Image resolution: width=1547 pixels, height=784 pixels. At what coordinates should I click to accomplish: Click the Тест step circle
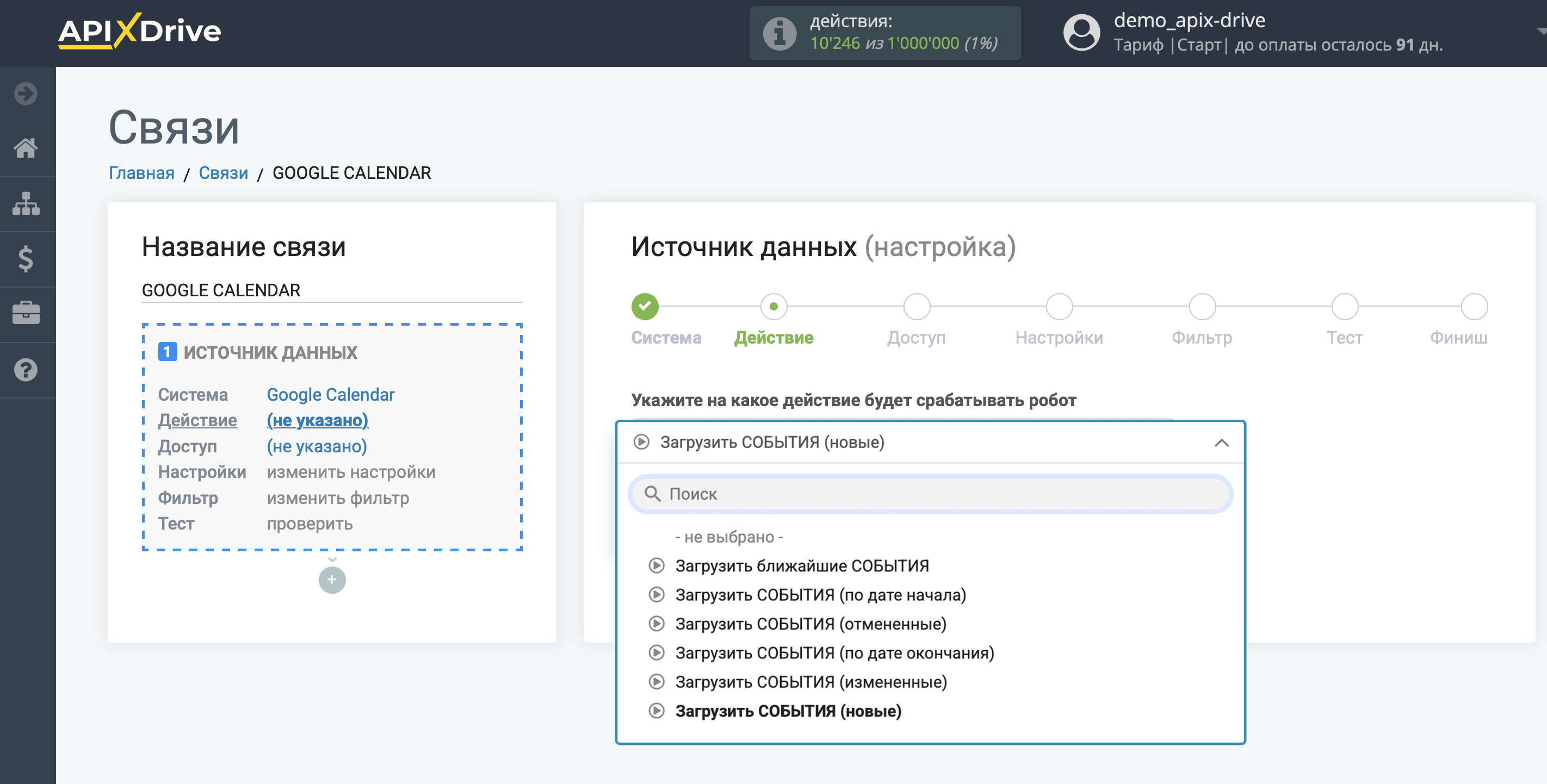click(1345, 306)
